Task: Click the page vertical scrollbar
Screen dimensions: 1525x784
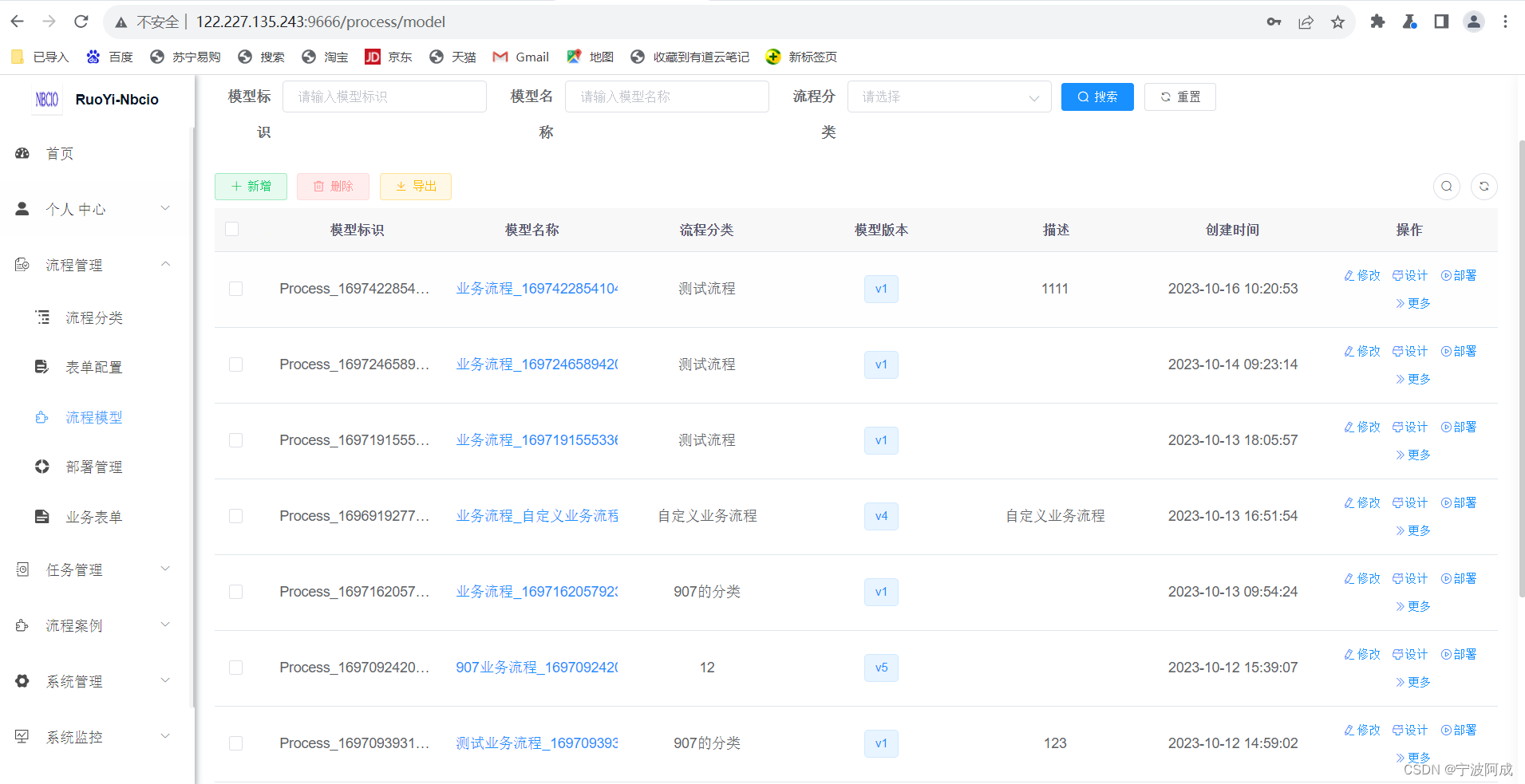Action: tap(1521, 367)
